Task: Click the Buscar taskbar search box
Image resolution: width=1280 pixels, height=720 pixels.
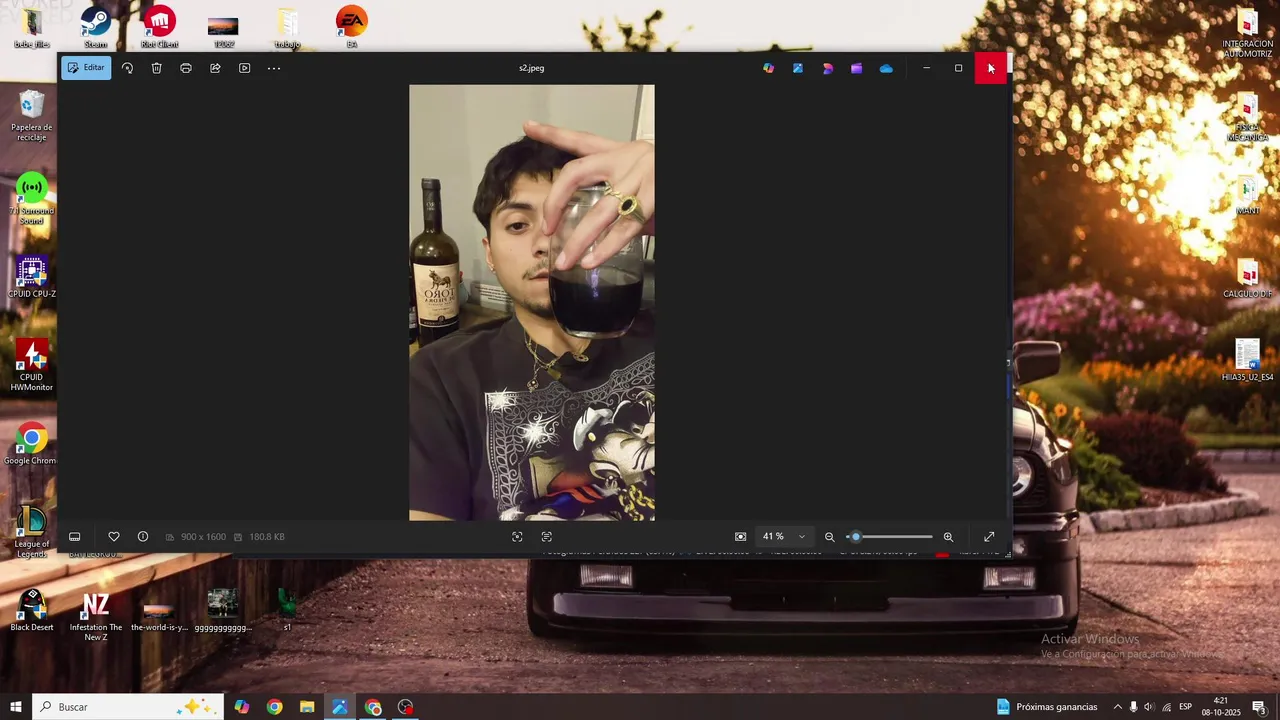Action: coord(128,707)
